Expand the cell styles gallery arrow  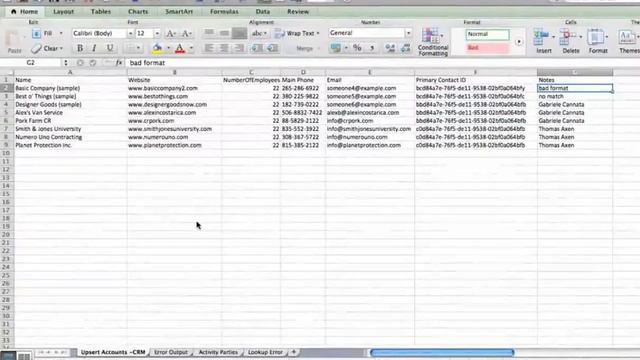pos(519,42)
